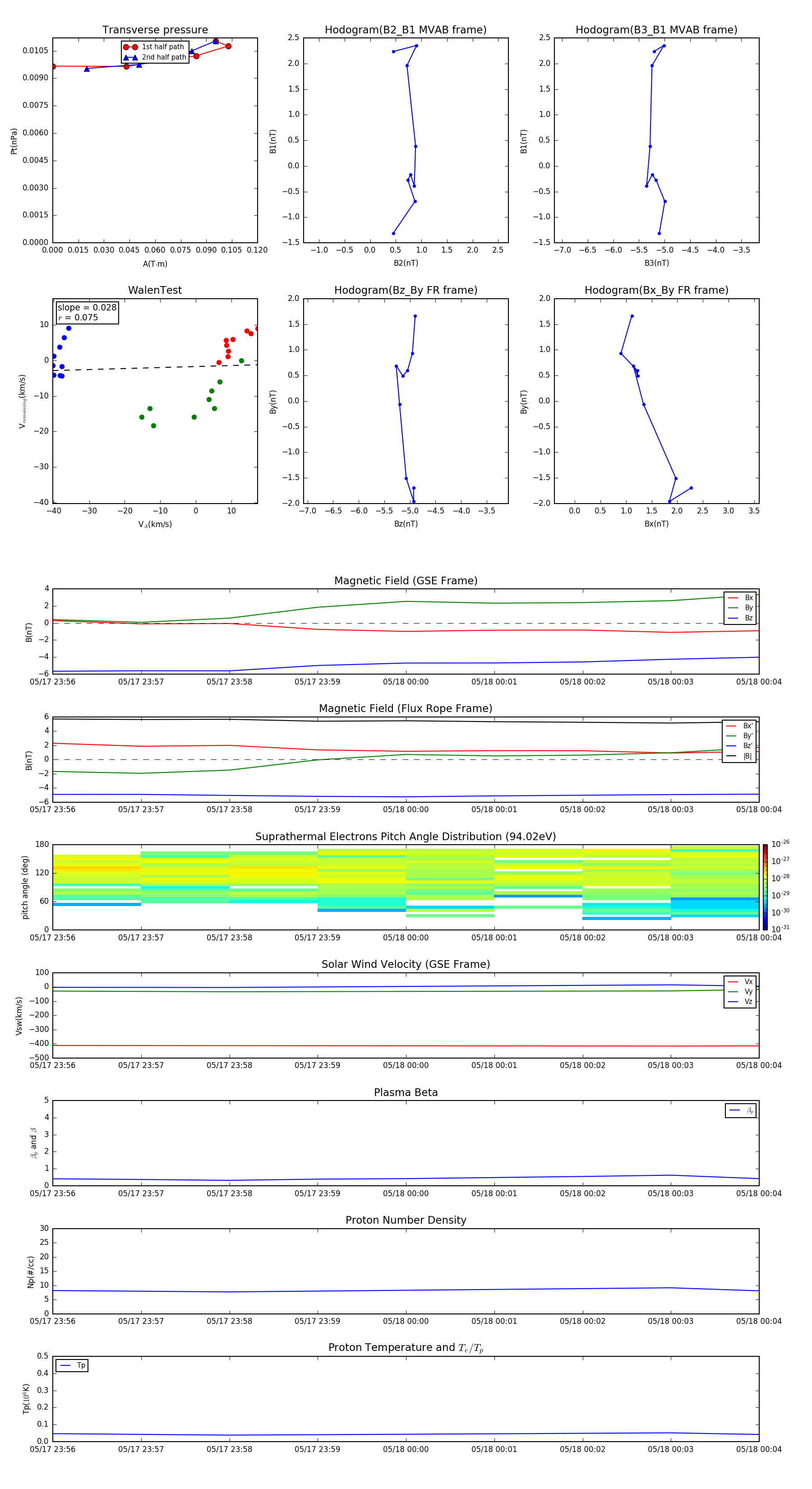The width and height of the screenshot is (812, 1489).
Task: Click the 'Solar Wind Velocity (GSE Frame)' title
Action: point(406,964)
